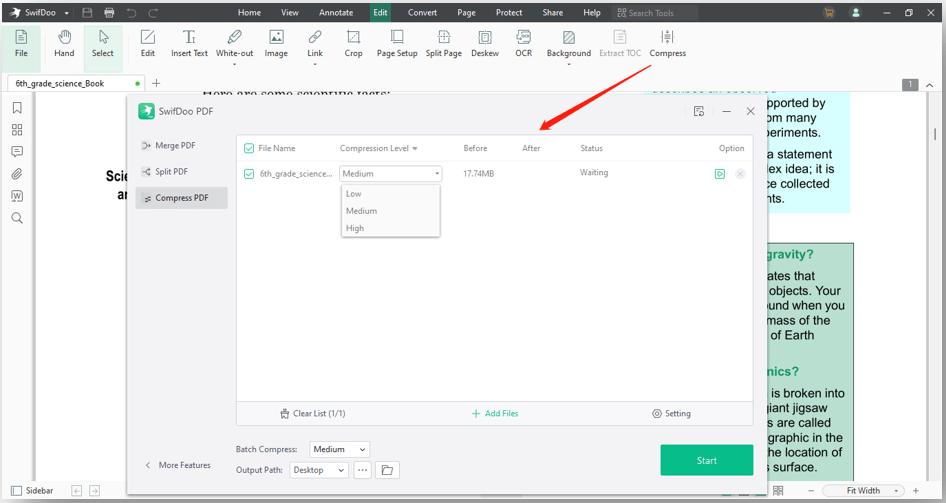Remove 6th_grade_science file from list
This screenshot has height=503, width=946.
point(740,174)
